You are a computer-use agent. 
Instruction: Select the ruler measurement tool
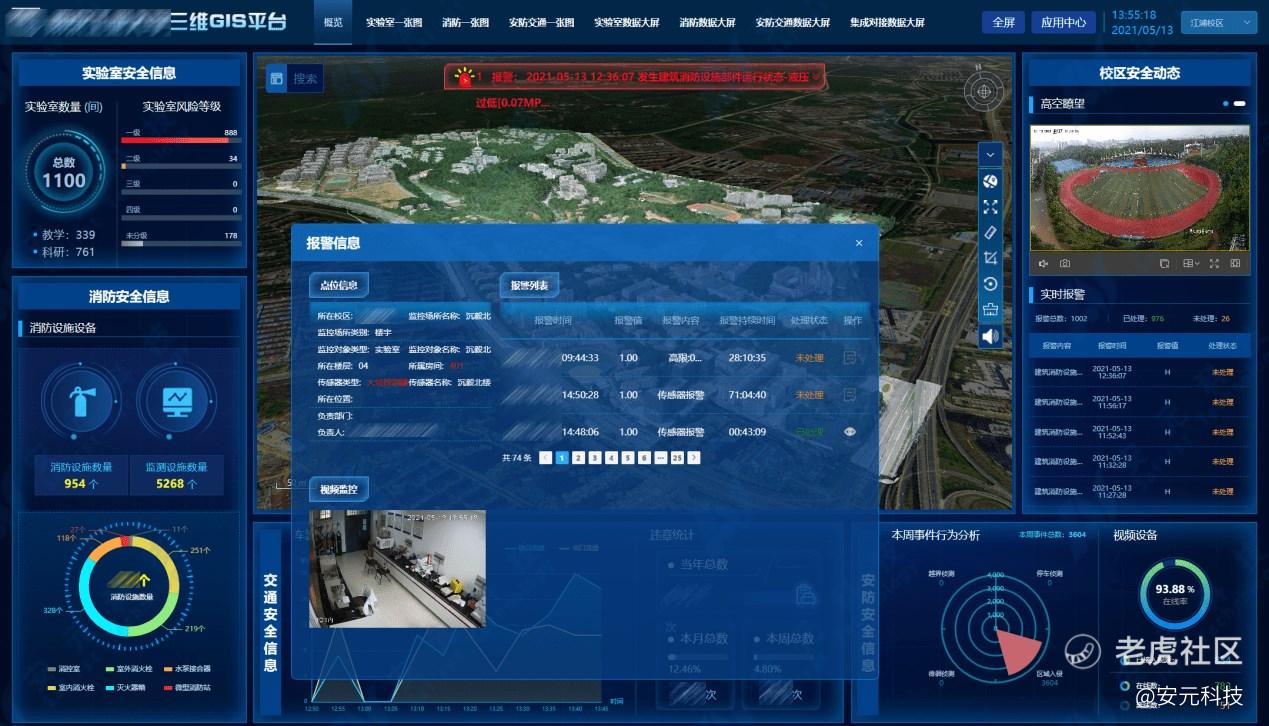pyautogui.click(x=990, y=232)
